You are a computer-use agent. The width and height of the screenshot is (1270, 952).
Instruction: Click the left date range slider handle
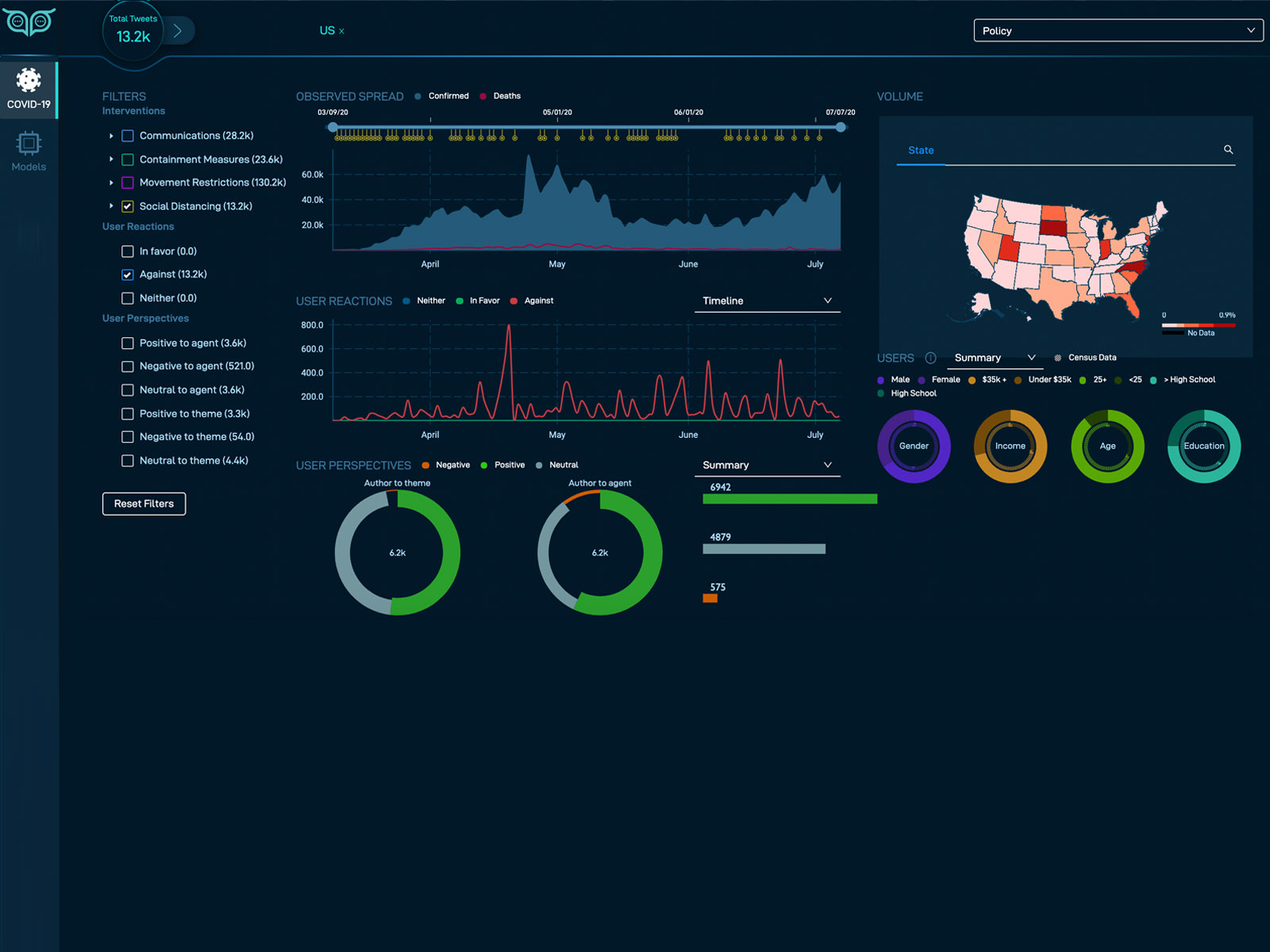click(x=333, y=127)
